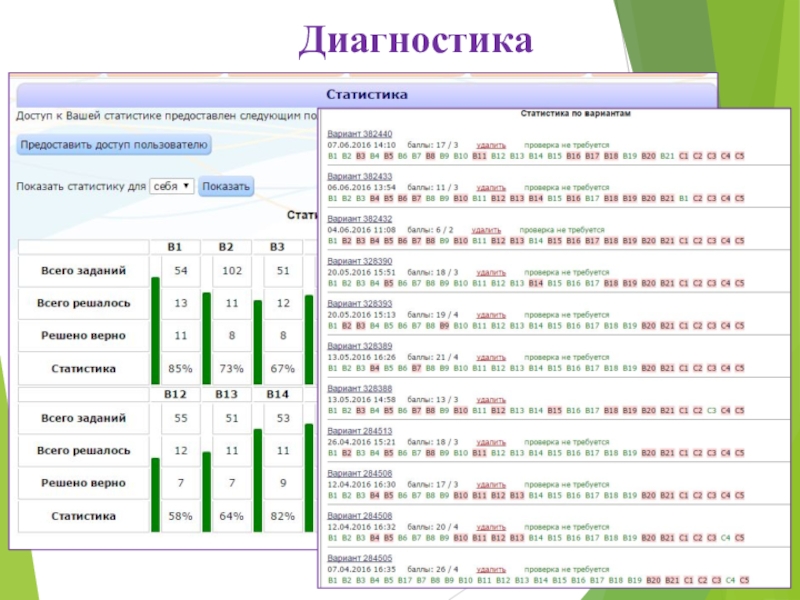Select the 'баллы: 21 / 4' score text
Viewport: 800px width, 600px height.
433,357
